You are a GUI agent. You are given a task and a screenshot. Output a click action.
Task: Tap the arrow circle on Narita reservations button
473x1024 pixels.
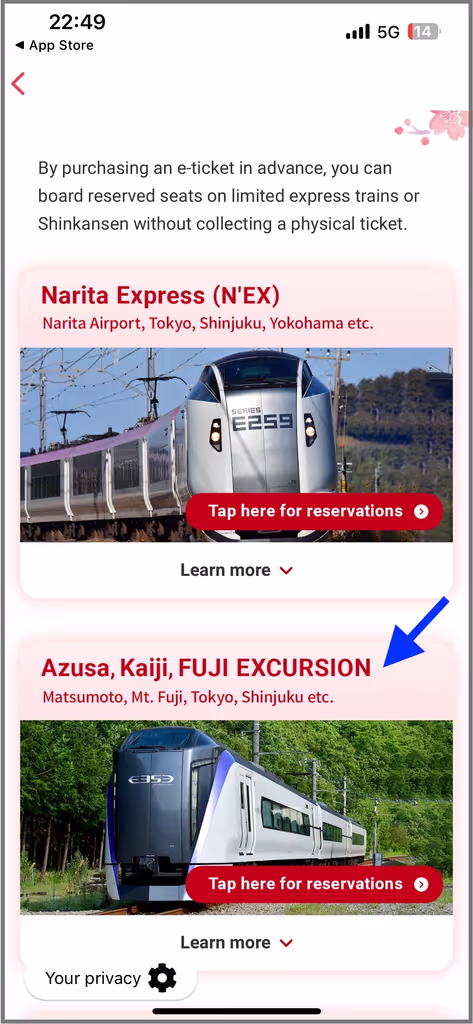421,511
